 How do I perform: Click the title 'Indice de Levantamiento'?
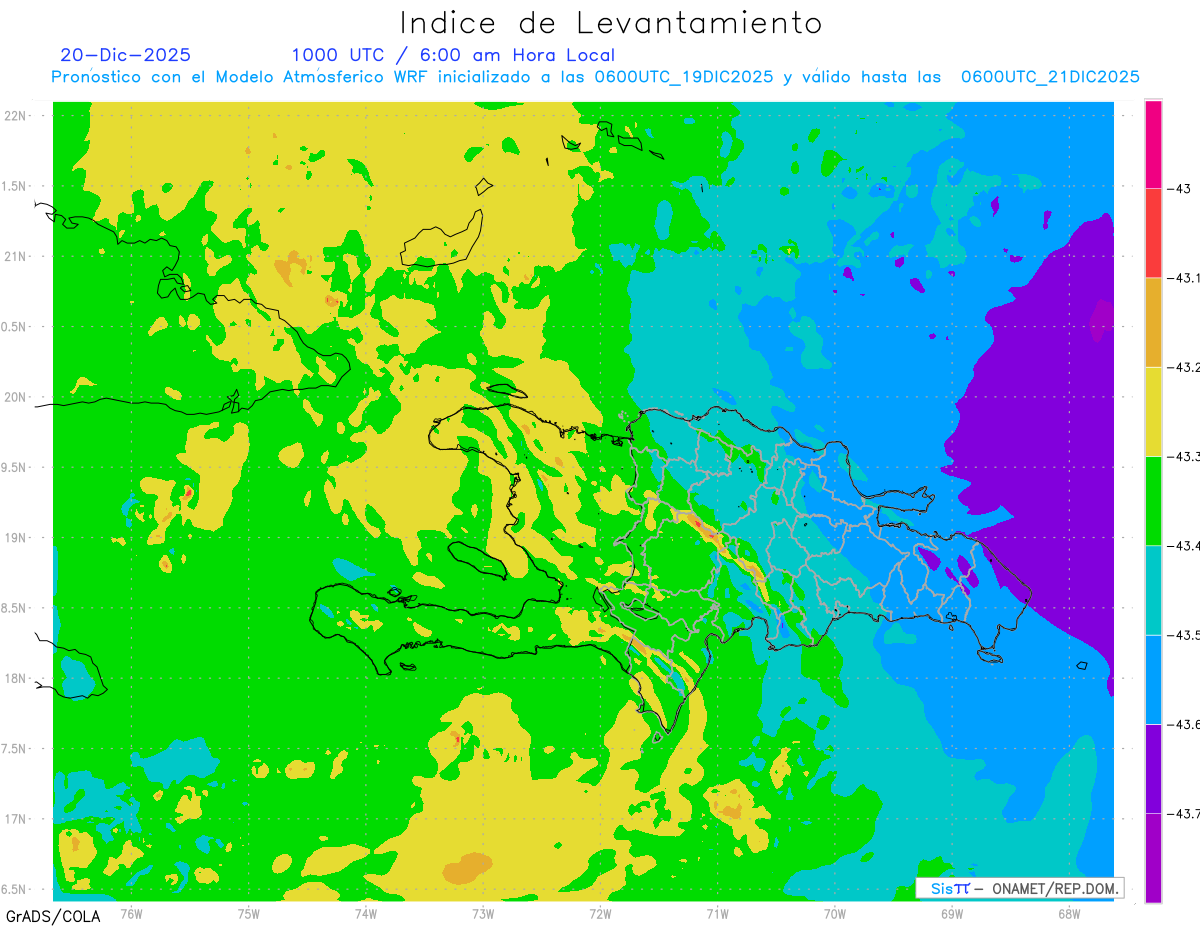tap(610, 23)
